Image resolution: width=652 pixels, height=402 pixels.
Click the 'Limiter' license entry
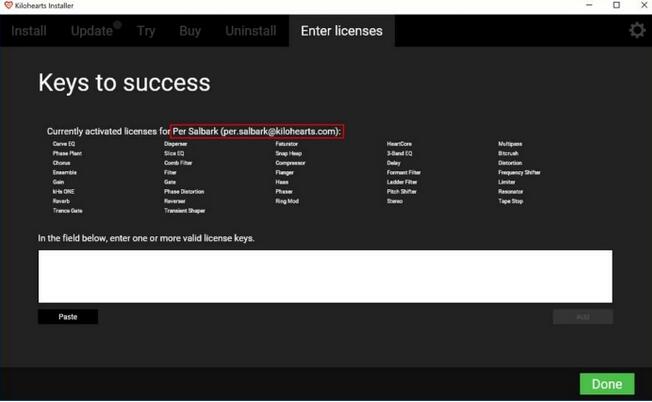tap(507, 182)
